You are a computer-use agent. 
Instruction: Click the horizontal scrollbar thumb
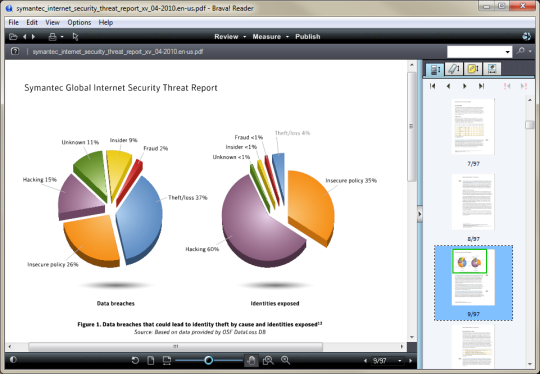coord(176,346)
